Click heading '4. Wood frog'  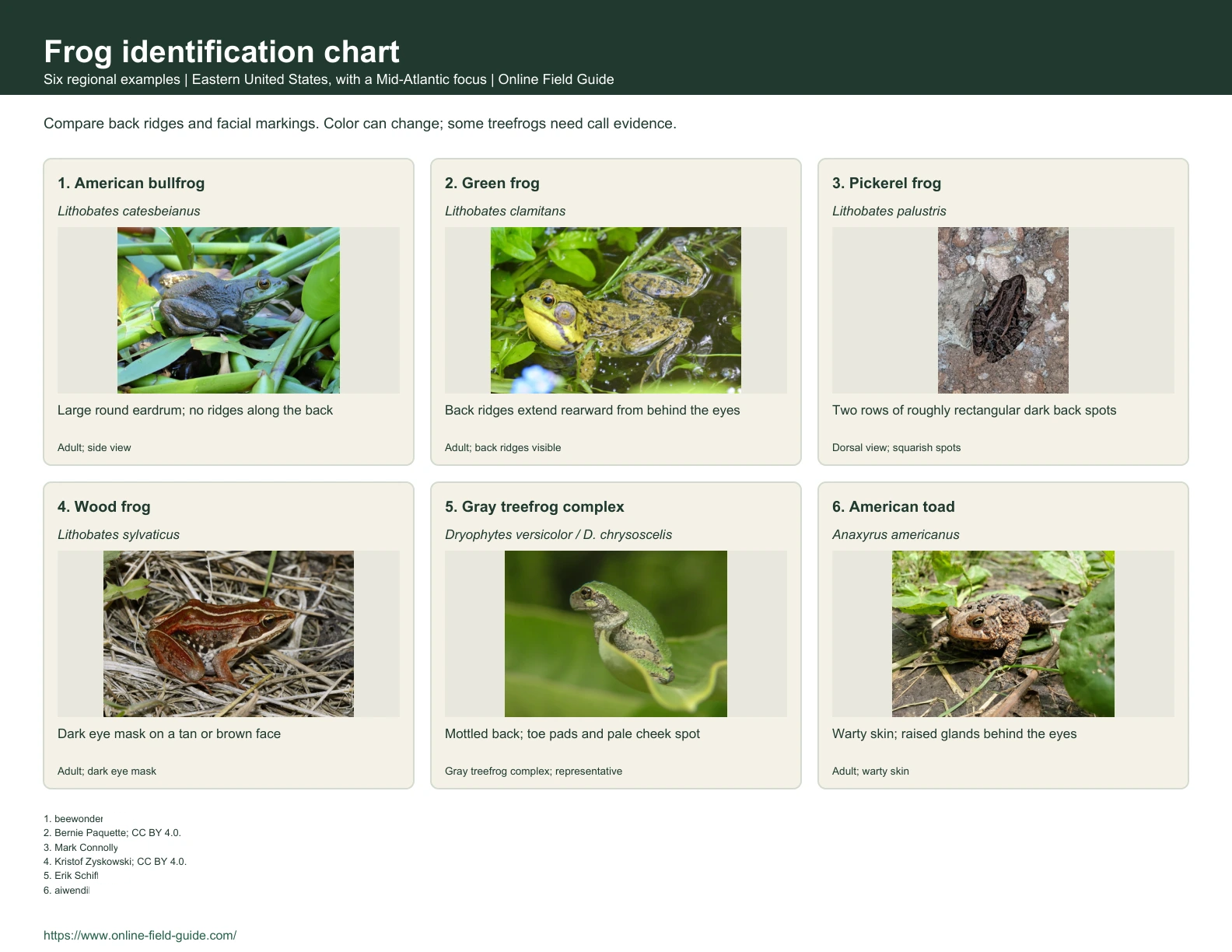tap(104, 507)
